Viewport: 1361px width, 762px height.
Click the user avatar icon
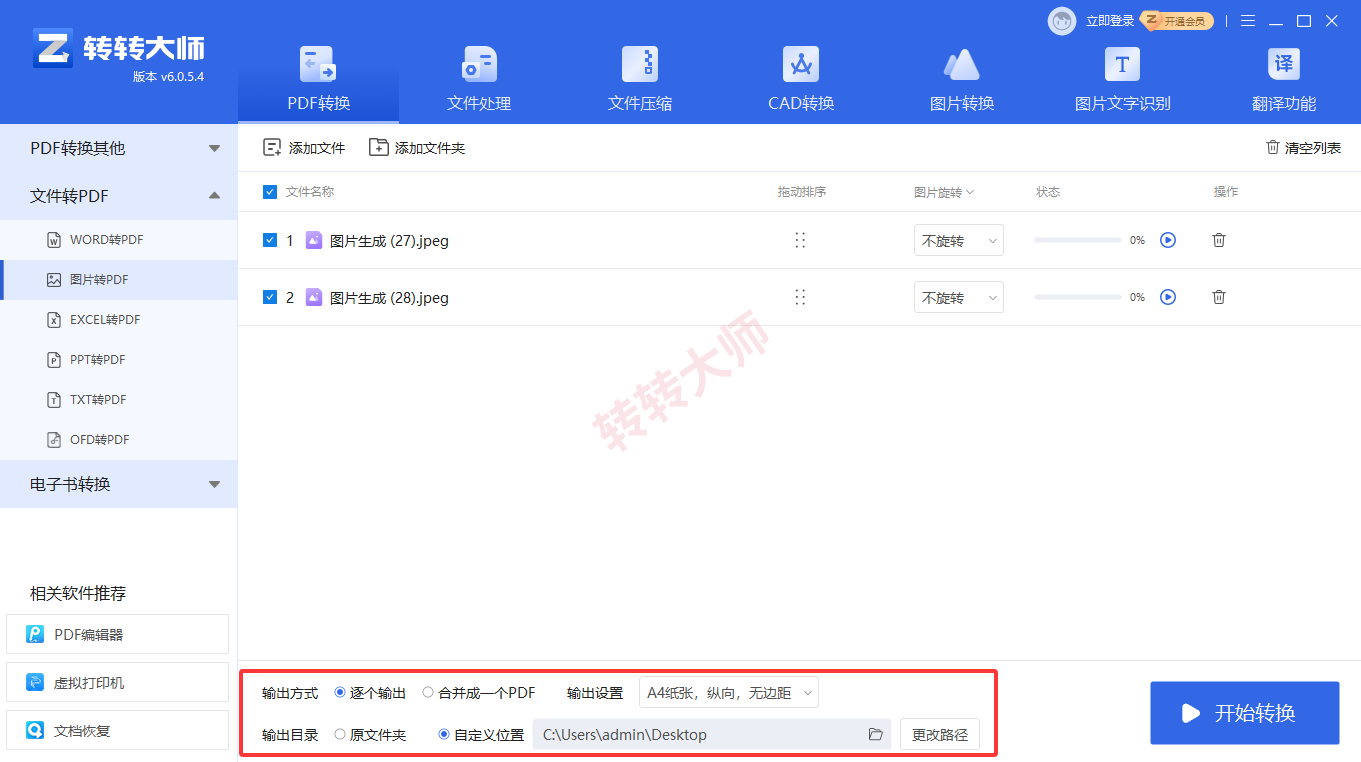(x=1062, y=20)
